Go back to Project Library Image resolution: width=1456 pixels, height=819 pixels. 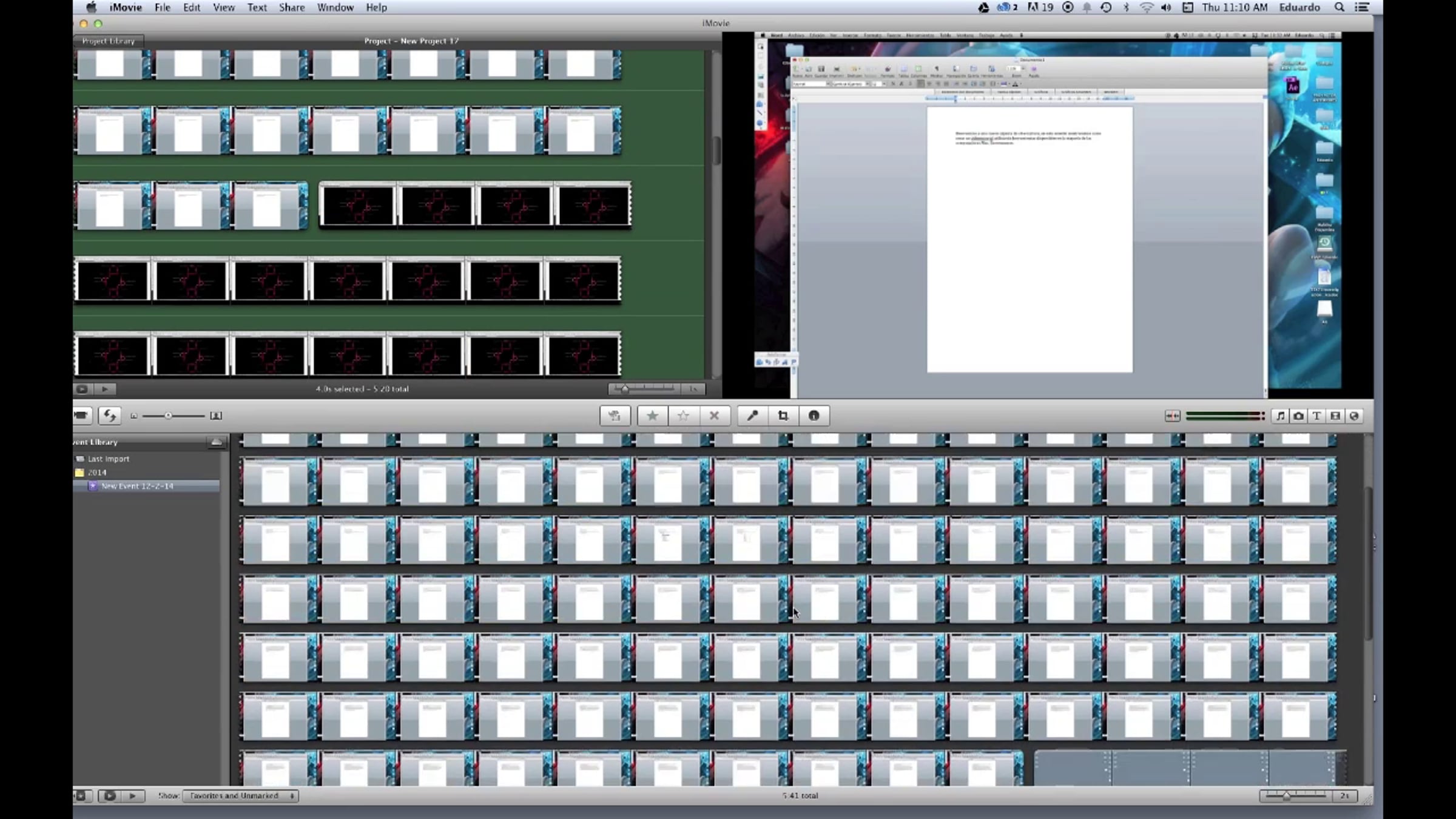[108, 41]
